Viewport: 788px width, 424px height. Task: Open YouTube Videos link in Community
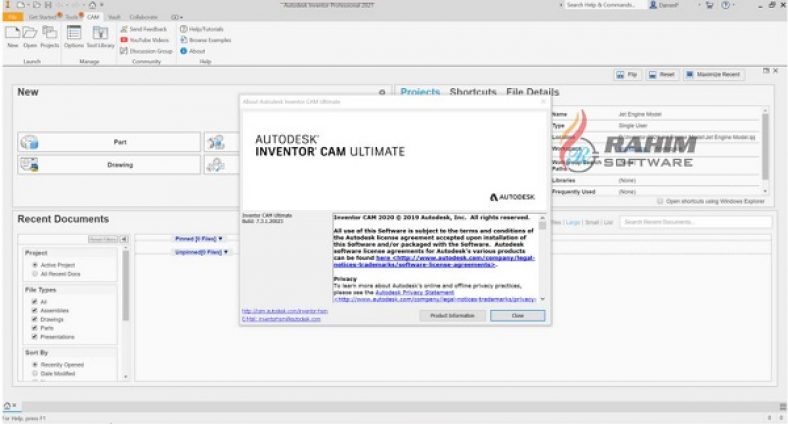(145, 40)
